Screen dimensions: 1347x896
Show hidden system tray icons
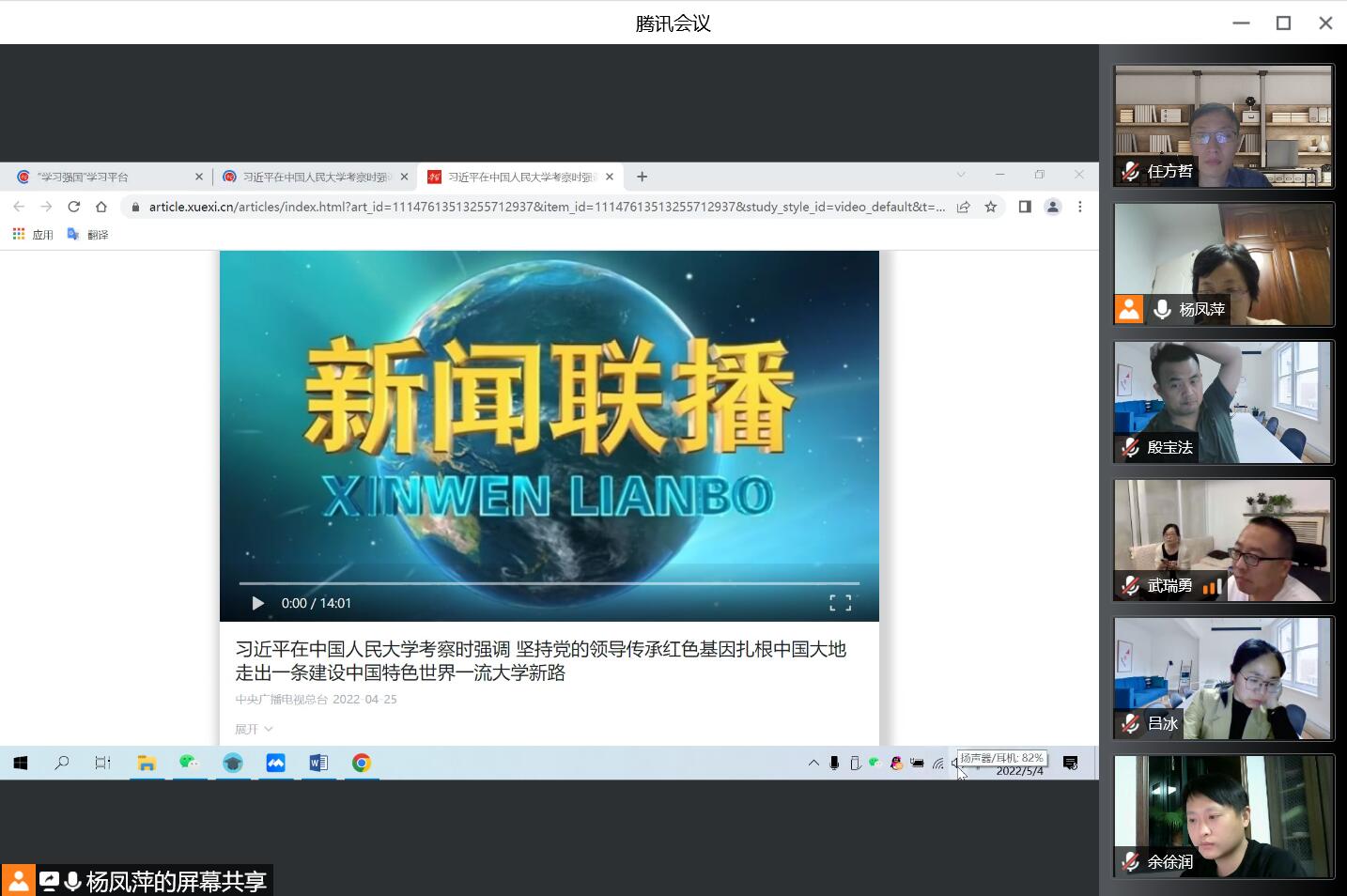[x=813, y=763]
